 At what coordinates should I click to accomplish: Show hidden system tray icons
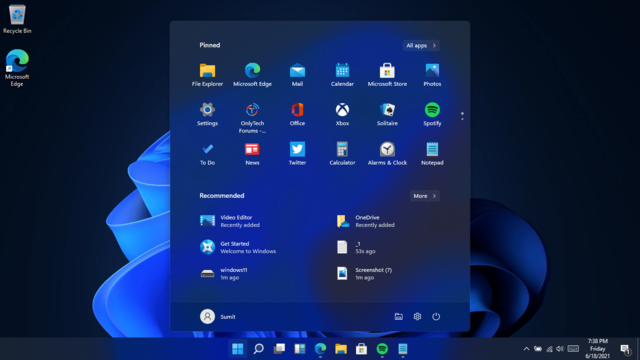pos(527,349)
